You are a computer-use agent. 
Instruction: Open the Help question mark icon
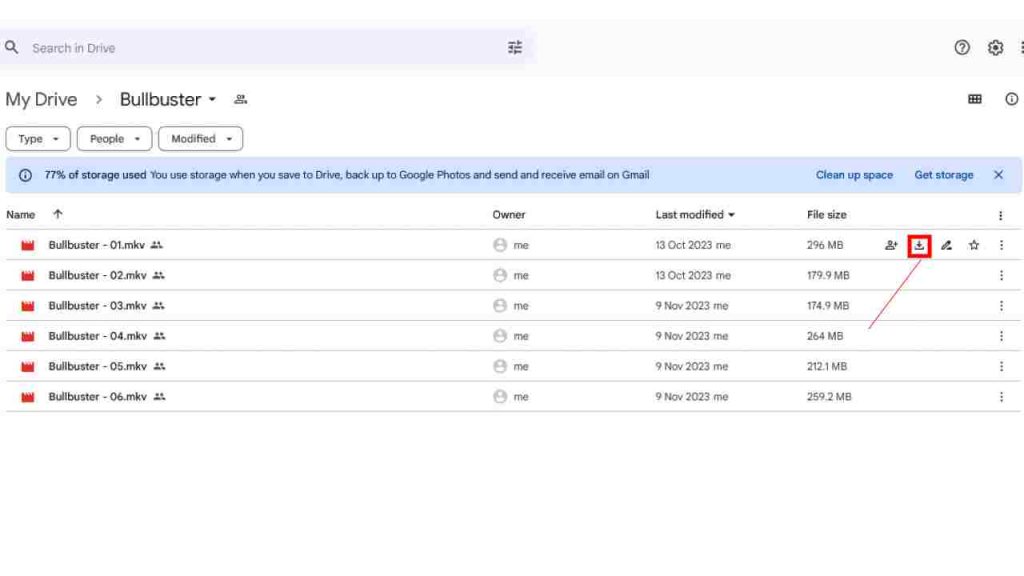962,48
